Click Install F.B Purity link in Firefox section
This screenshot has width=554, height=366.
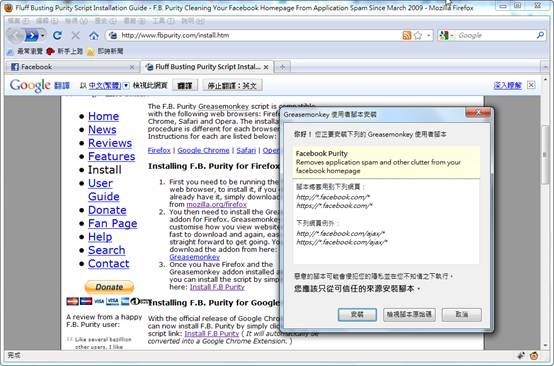[x=217, y=287]
